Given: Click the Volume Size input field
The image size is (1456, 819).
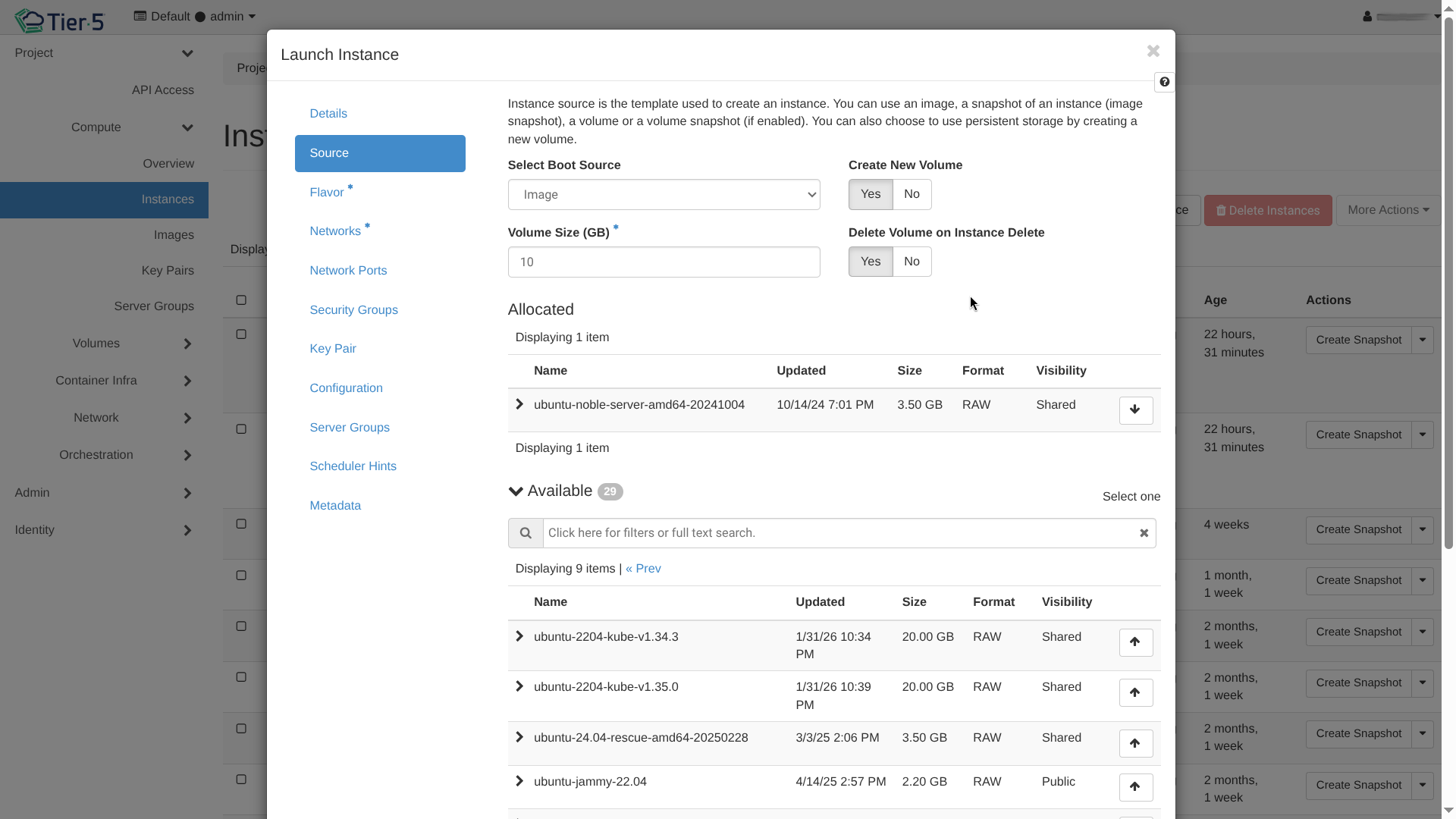Looking at the screenshot, I should 664,262.
